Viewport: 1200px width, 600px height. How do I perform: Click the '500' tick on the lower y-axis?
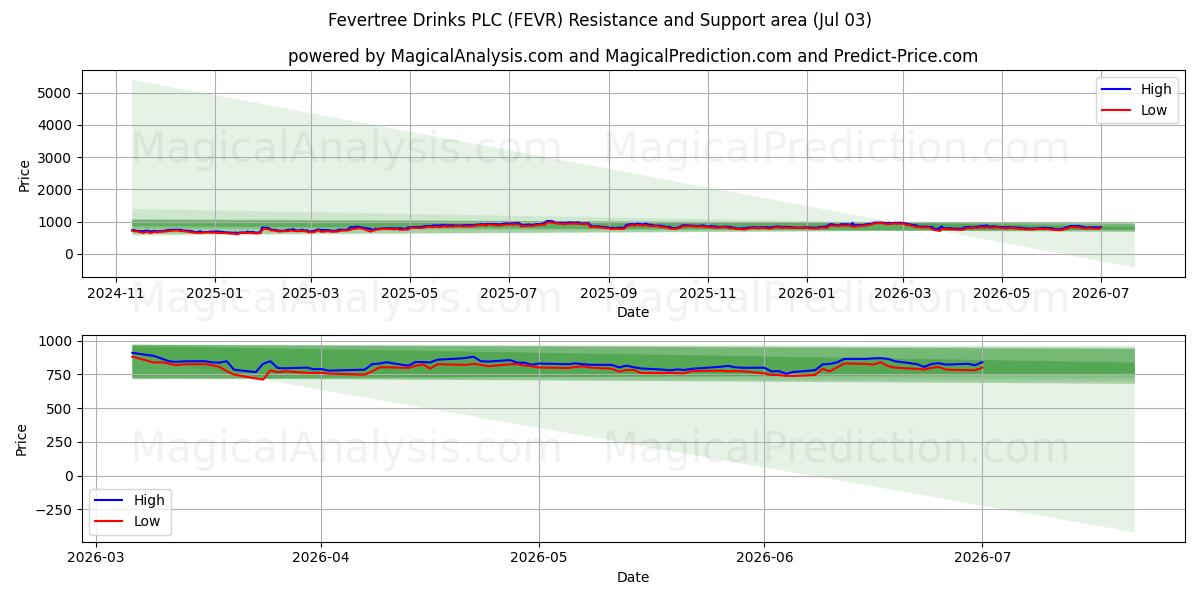pyautogui.click(x=61, y=409)
